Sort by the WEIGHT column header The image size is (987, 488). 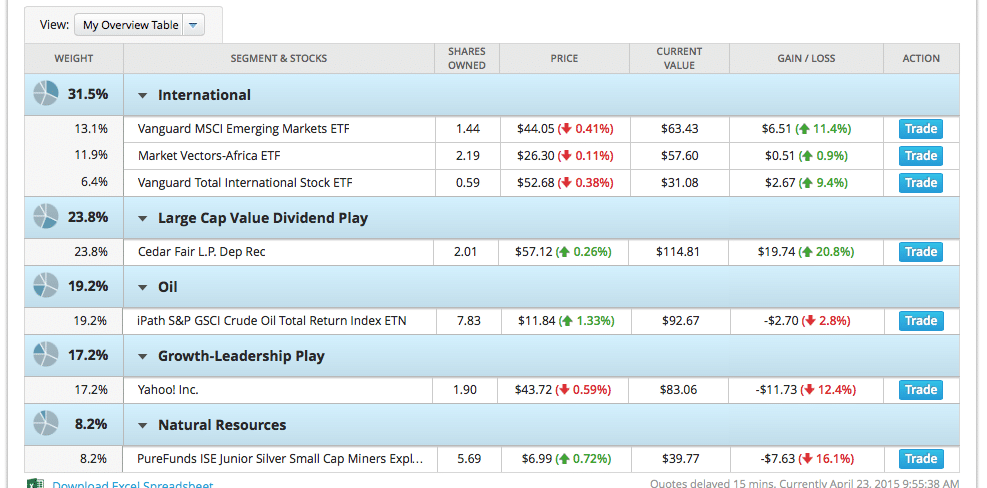tap(74, 59)
